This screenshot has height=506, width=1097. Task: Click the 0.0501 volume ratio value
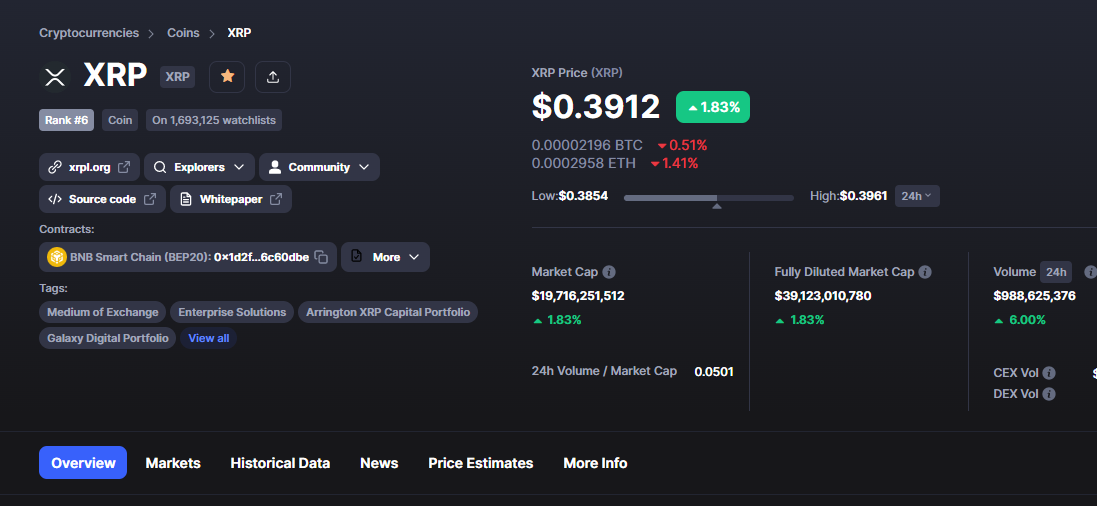pos(714,372)
